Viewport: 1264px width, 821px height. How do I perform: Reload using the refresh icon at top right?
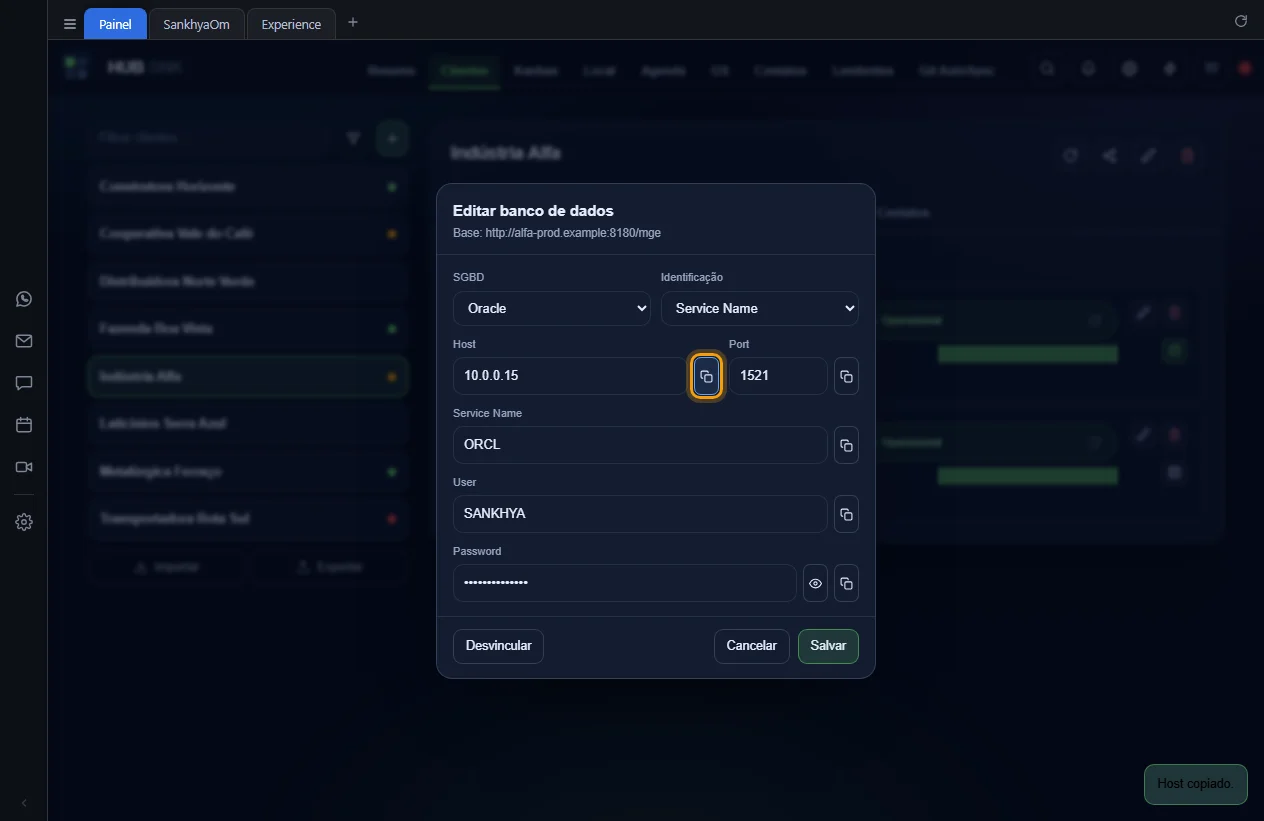1241,21
